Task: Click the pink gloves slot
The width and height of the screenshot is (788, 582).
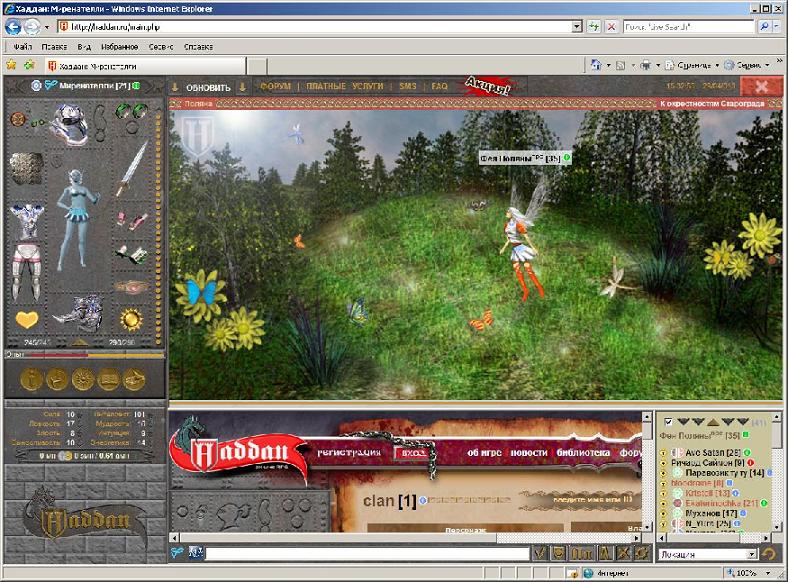Action: (132, 221)
